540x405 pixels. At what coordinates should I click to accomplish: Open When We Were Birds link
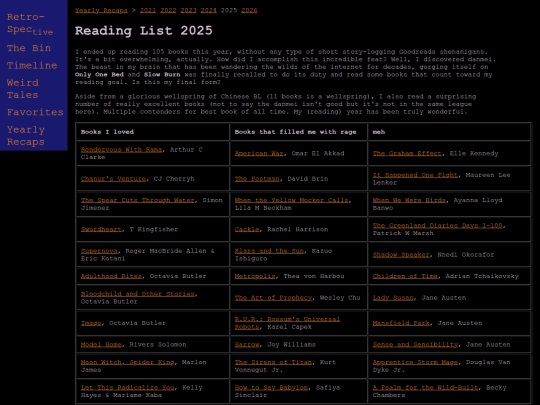pos(409,200)
